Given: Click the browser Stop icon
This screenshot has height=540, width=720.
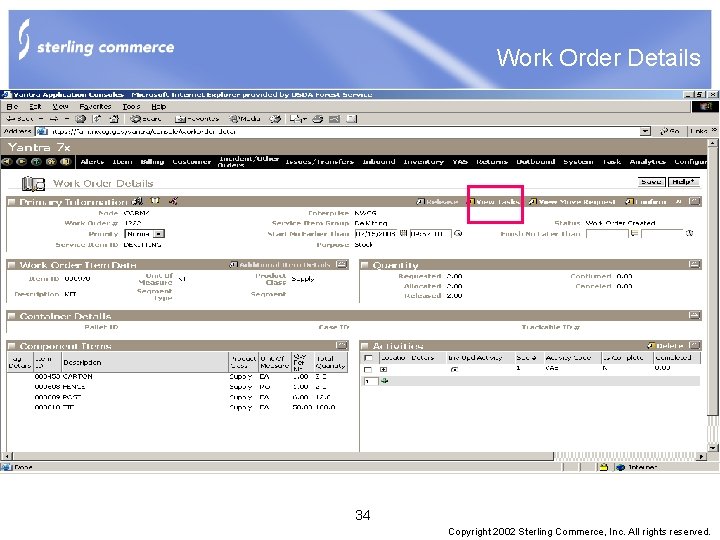Looking at the screenshot, I should [81, 119].
